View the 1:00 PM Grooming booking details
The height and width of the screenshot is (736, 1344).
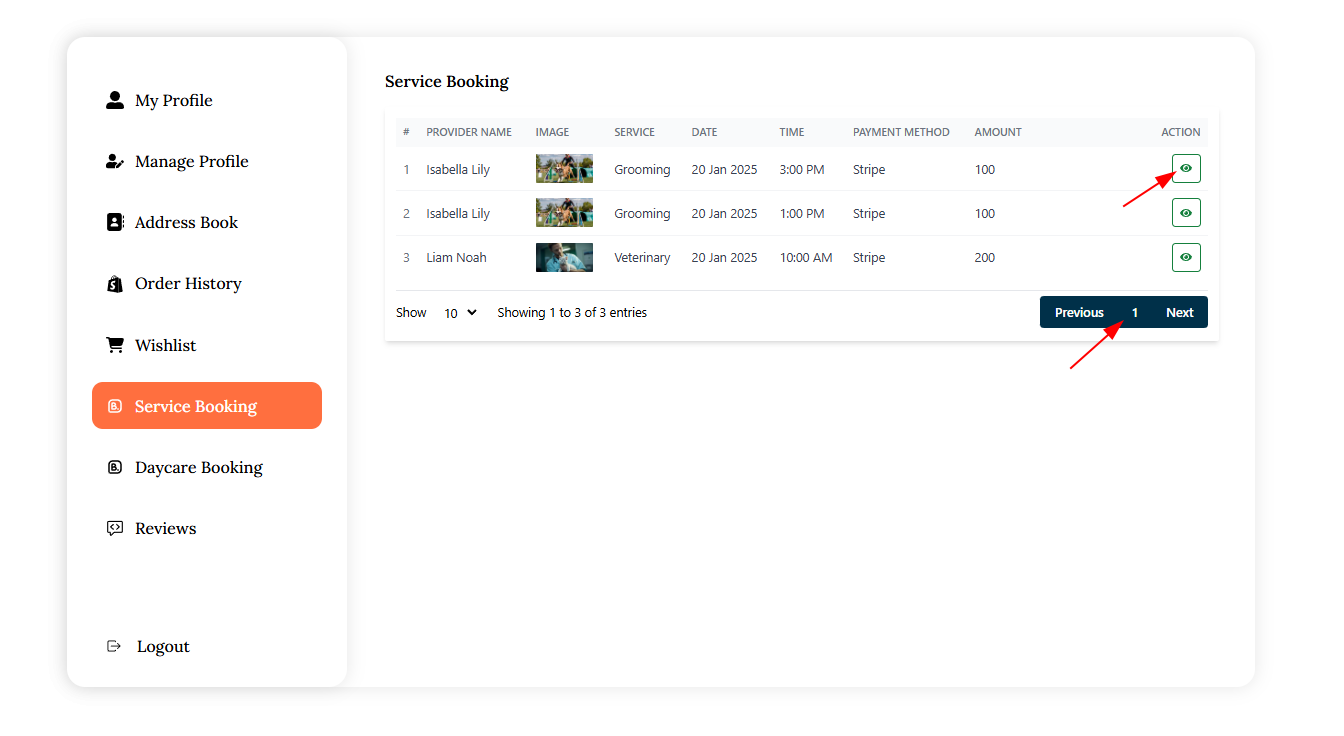point(1186,213)
